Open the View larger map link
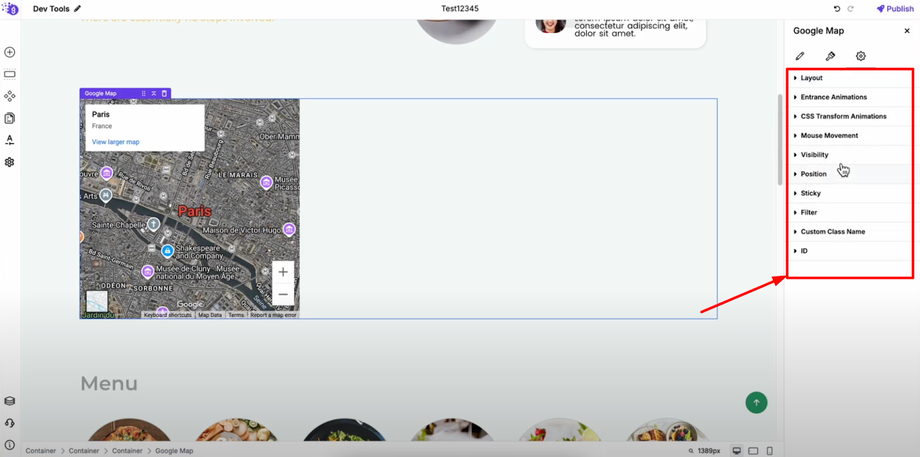The image size is (920, 457). click(116, 142)
